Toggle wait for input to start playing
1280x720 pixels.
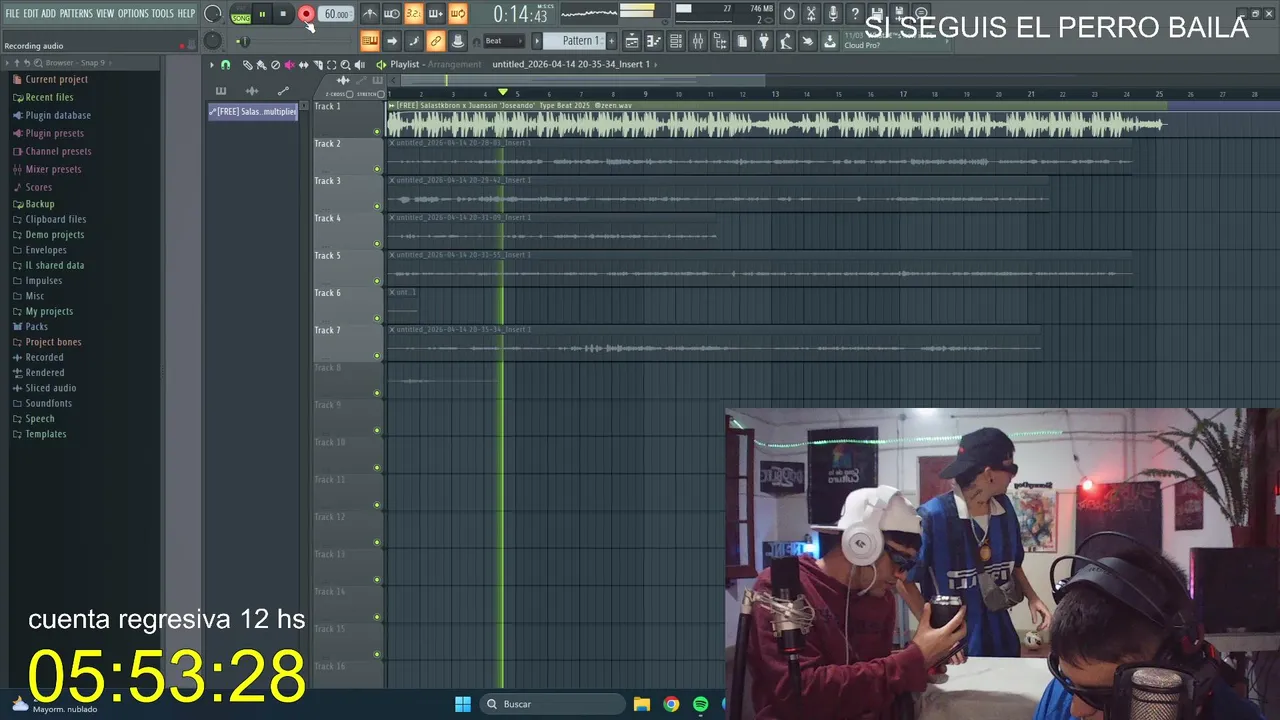tap(392, 13)
